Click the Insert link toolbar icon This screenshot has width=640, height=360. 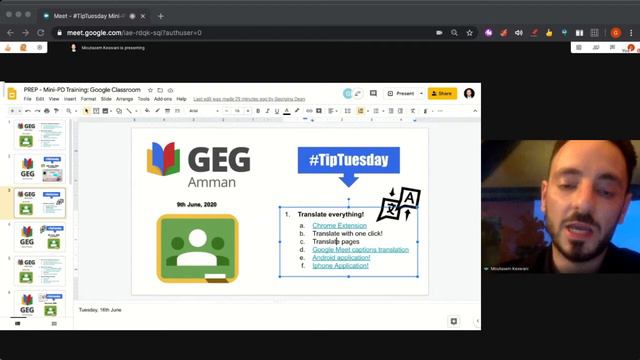point(309,111)
